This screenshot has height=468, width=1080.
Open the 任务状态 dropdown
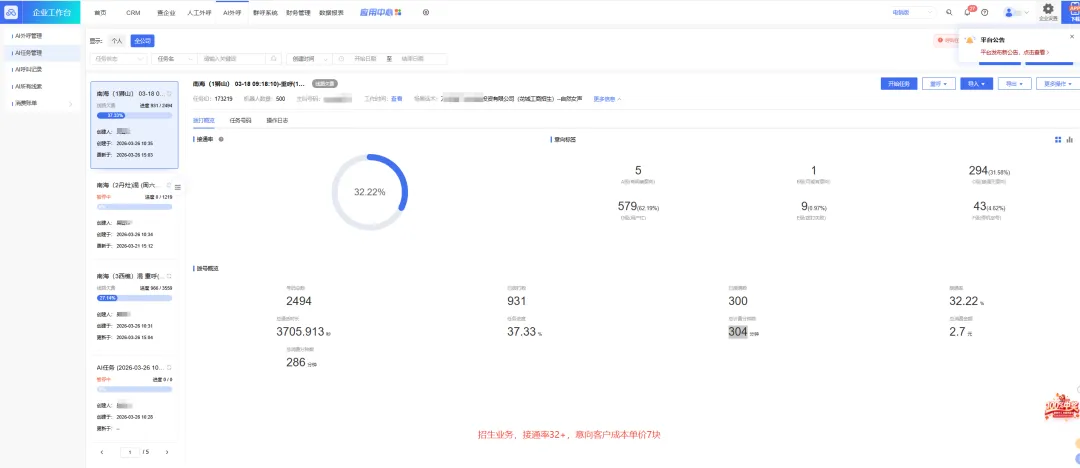[x=119, y=59]
